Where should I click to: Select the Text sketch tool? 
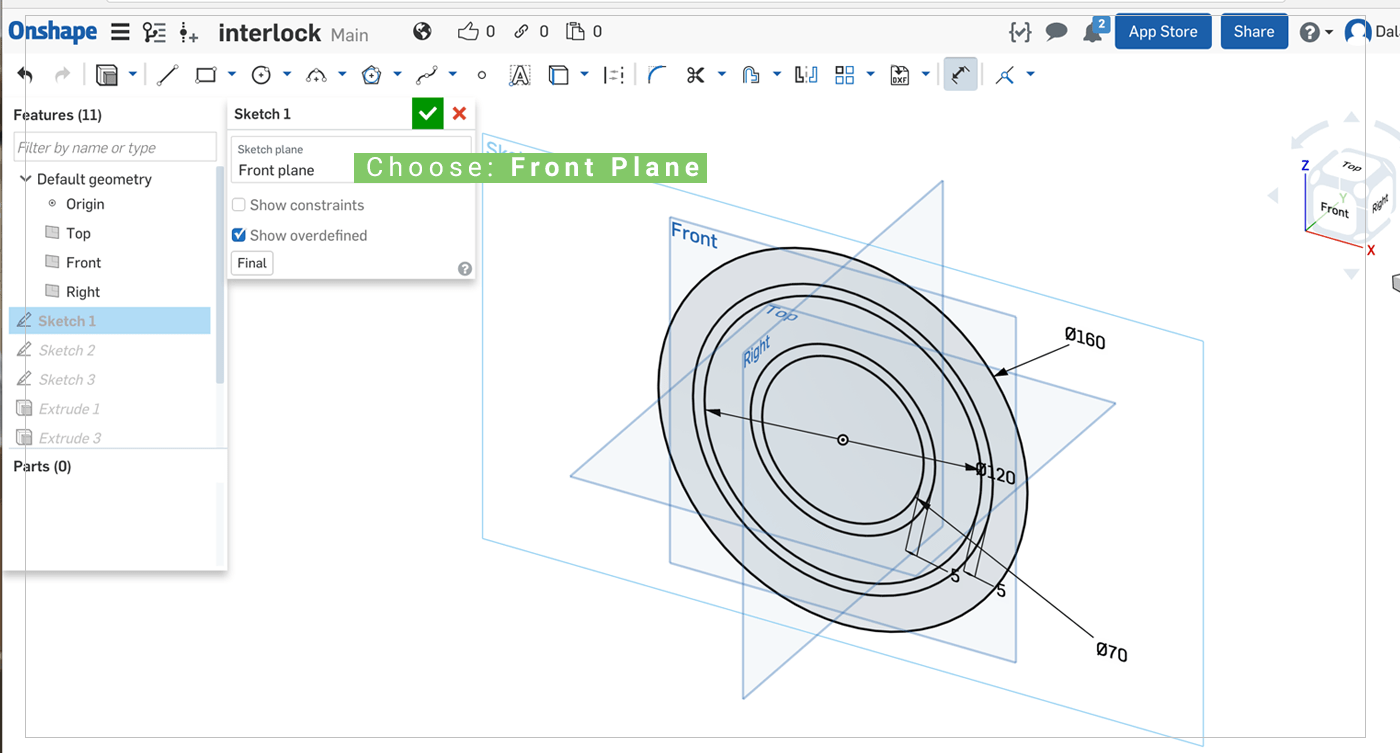(519, 75)
